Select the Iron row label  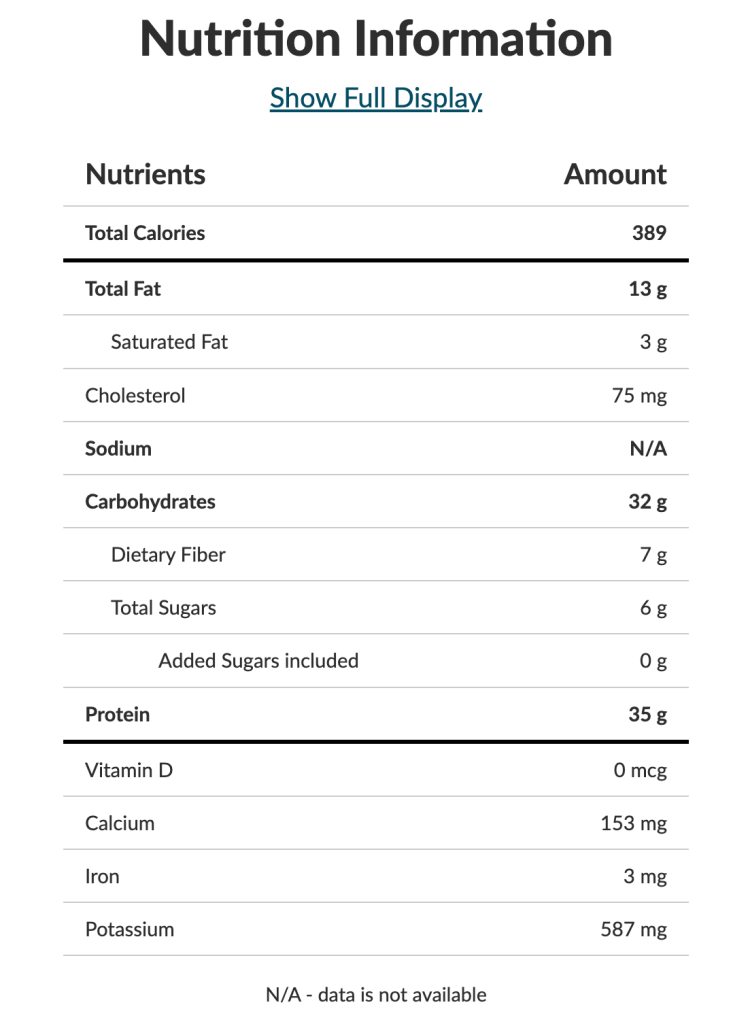102,876
